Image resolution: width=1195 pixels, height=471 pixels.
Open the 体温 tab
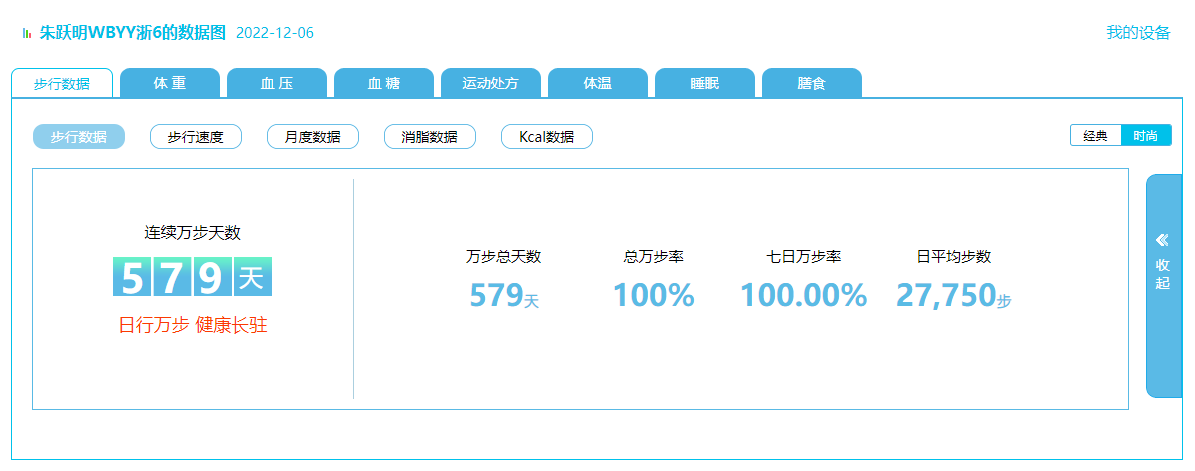click(x=598, y=83)
